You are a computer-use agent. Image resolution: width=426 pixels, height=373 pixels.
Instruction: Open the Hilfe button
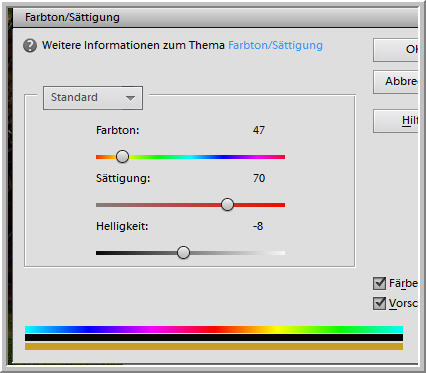pyautogui.click(x=396, y=121)
